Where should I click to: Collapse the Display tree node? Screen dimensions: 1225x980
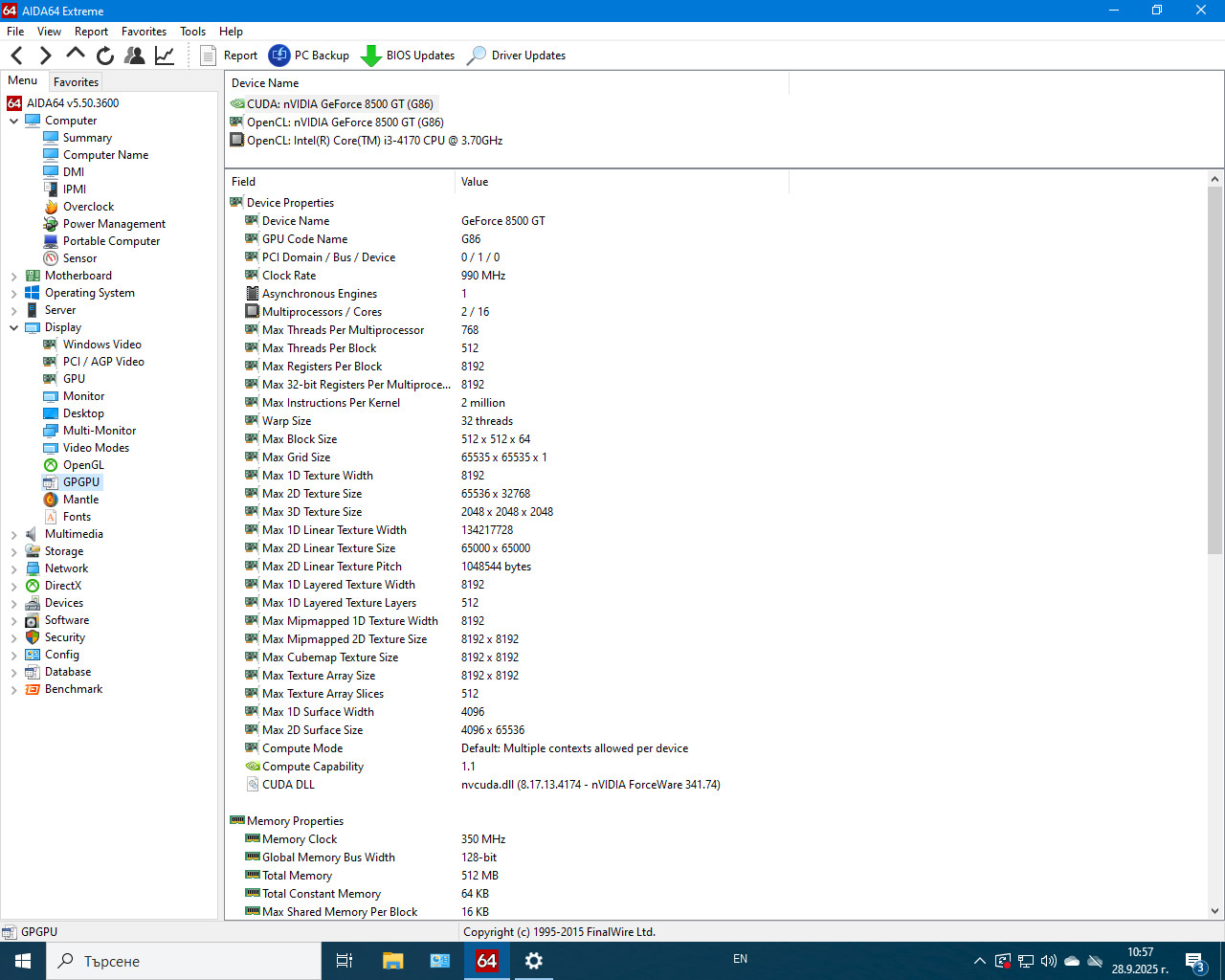14,327
